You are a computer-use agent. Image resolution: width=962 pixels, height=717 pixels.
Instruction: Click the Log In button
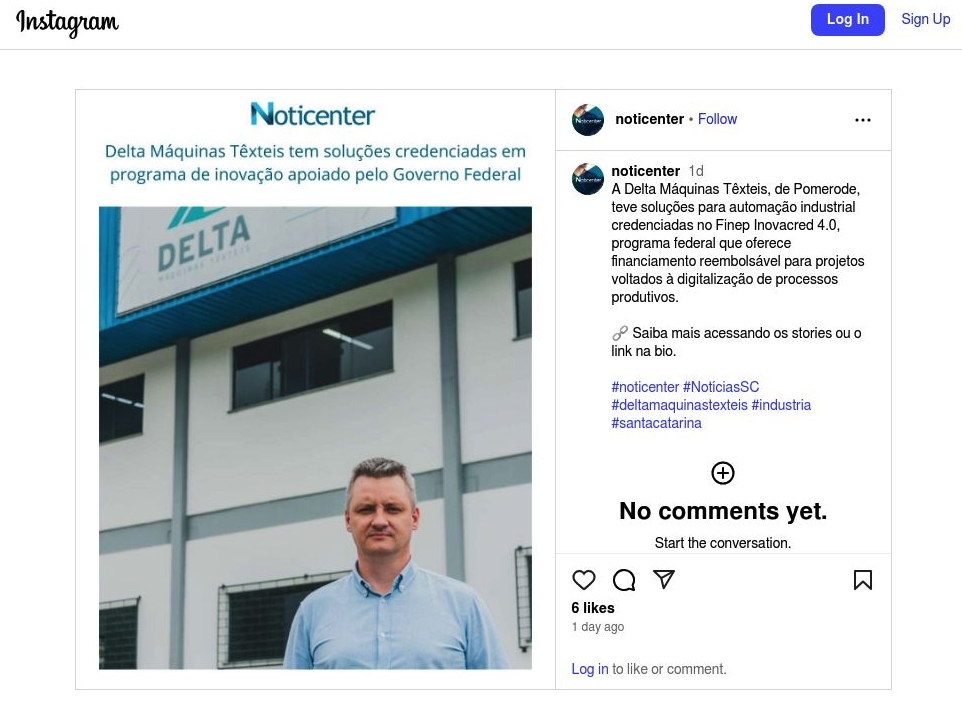847,20
